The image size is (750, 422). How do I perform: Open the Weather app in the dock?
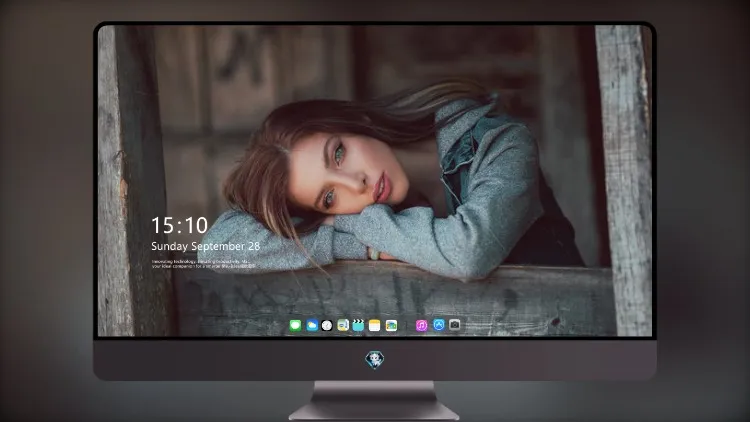click(x=312, y=325)
